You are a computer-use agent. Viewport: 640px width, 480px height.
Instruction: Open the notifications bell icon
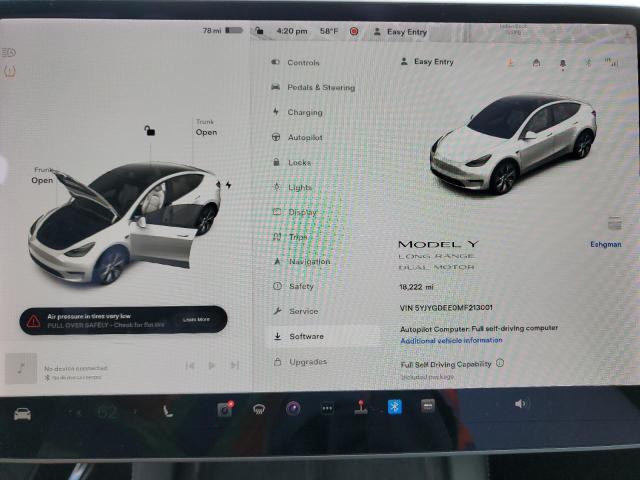562,64
